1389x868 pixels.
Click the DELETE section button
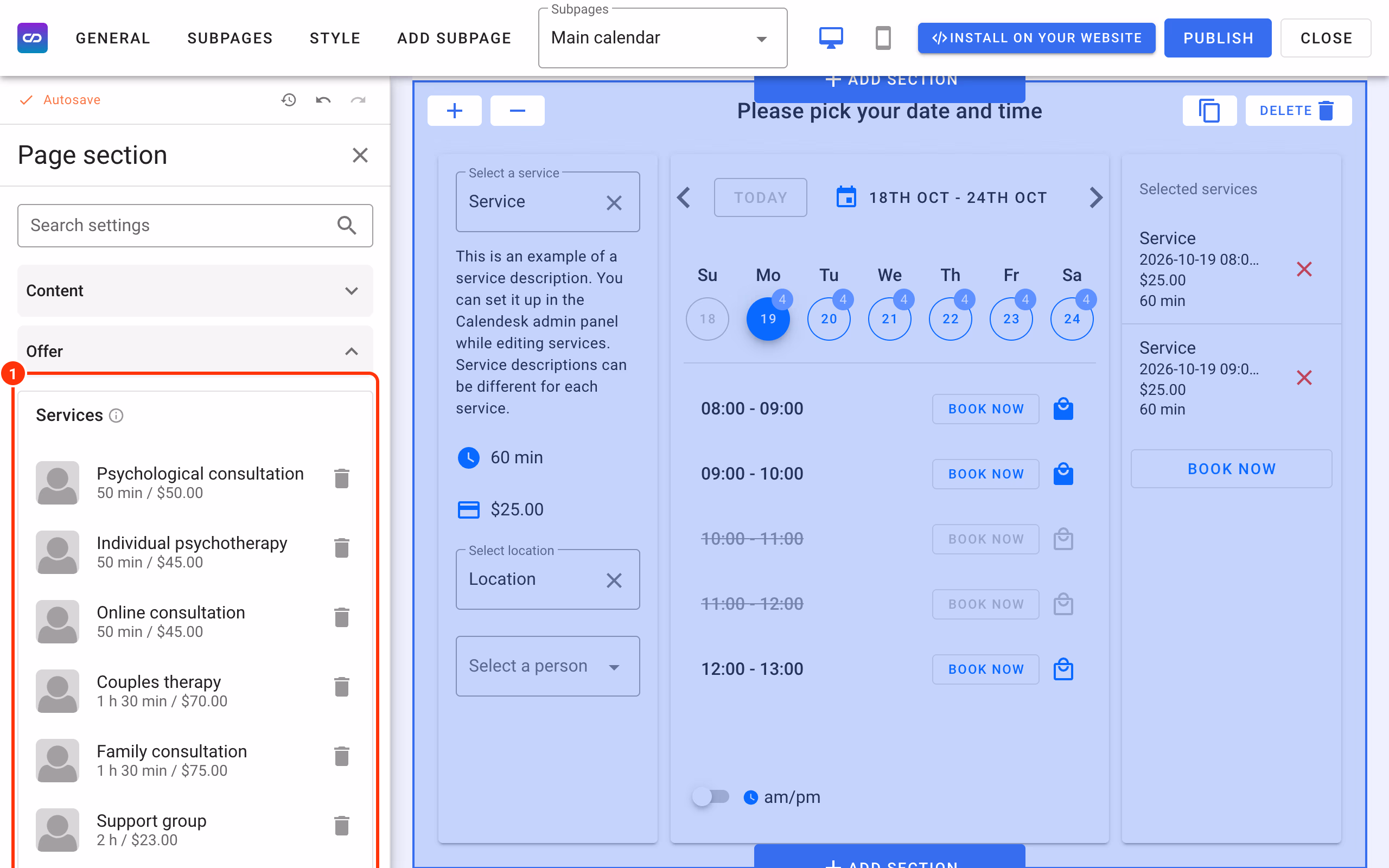click(x=1298, y=111)
